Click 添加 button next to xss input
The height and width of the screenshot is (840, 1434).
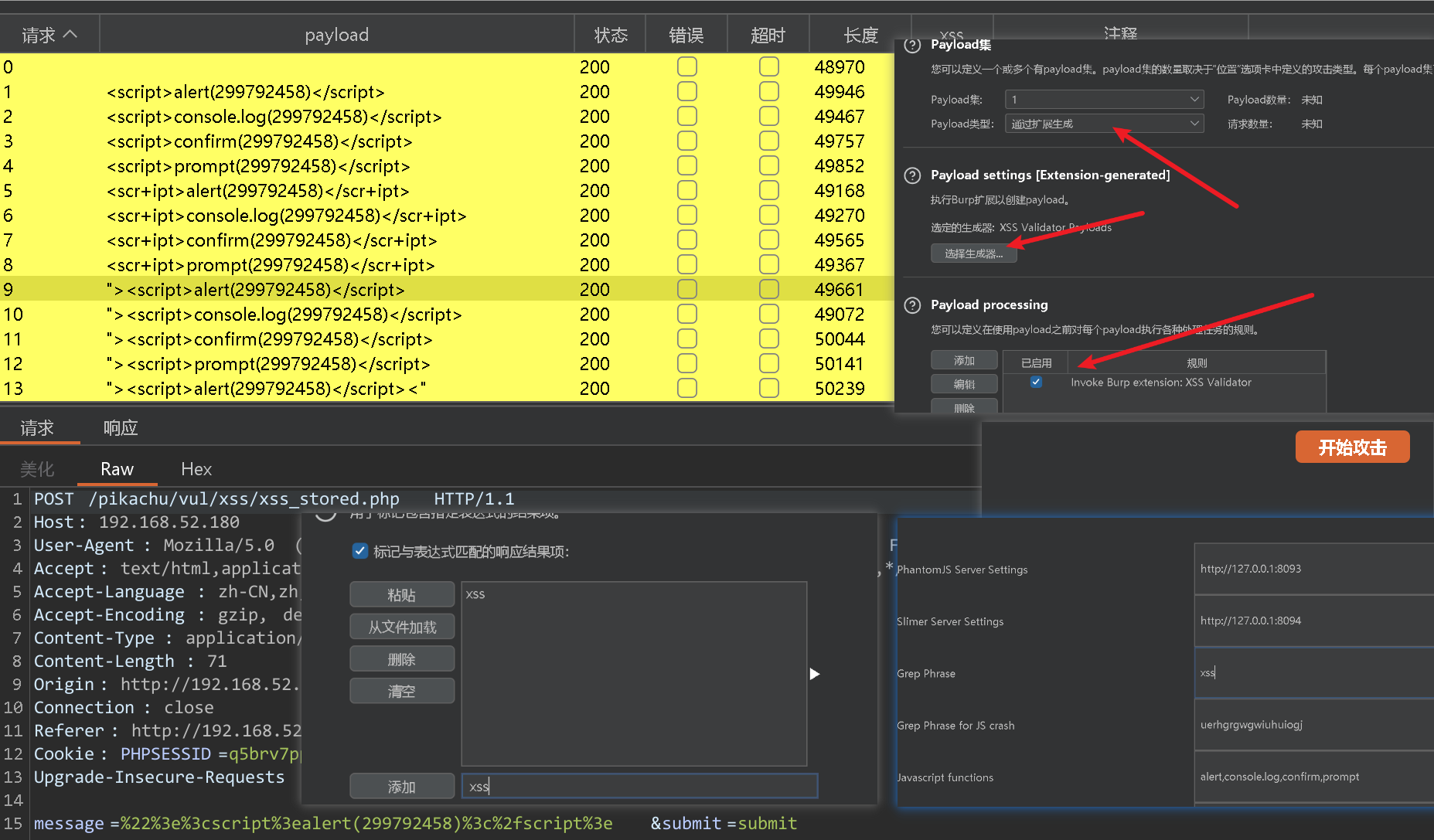pyautogui.click(x=402, y=787)
